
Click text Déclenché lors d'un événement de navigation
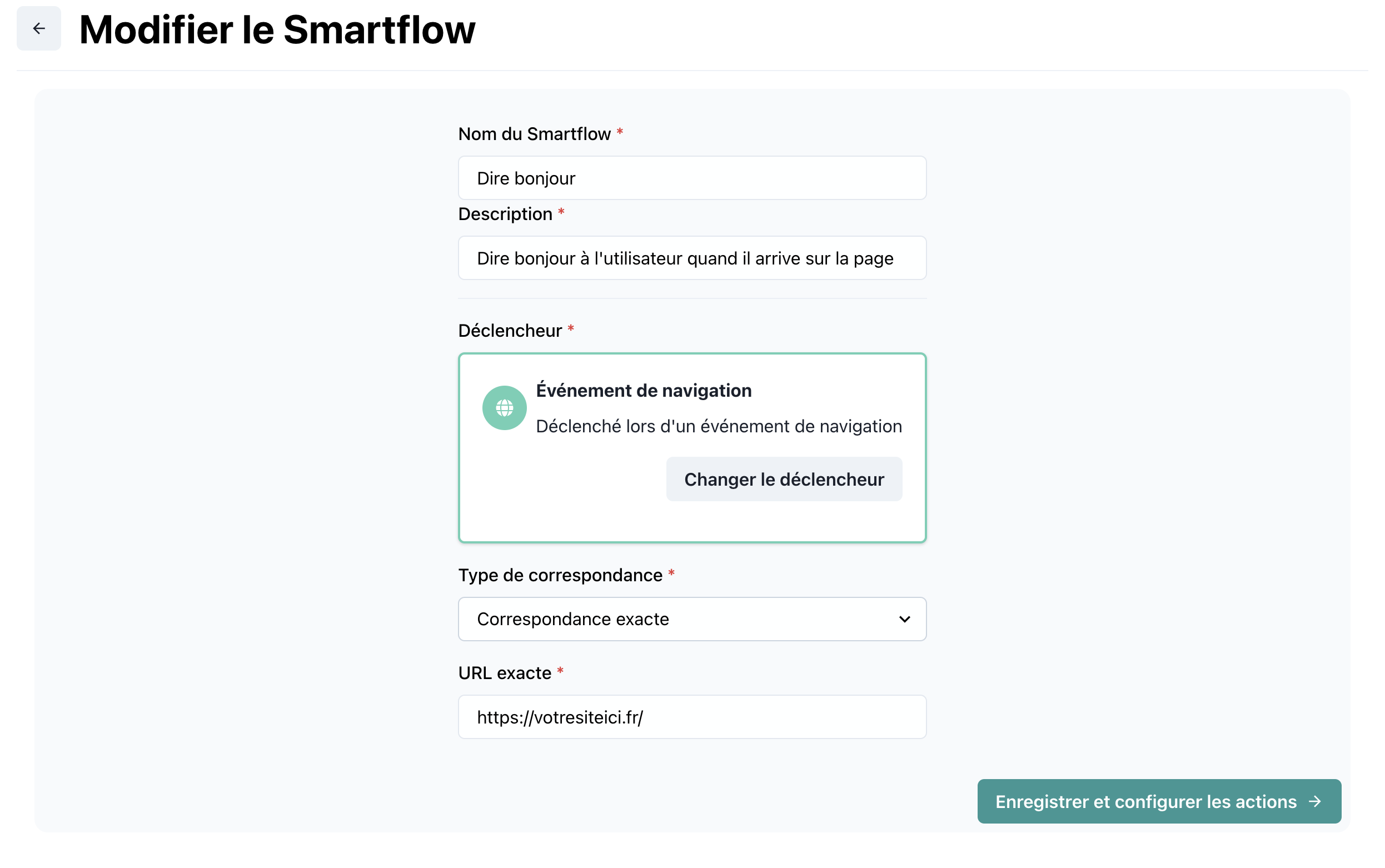[719, 426]
